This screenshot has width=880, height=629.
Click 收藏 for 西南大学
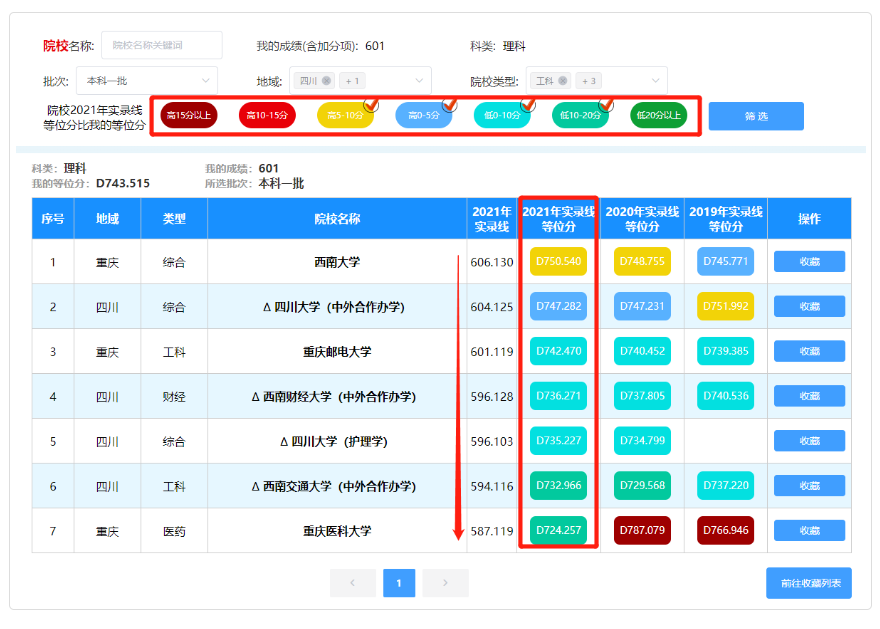tap(809, 261)
